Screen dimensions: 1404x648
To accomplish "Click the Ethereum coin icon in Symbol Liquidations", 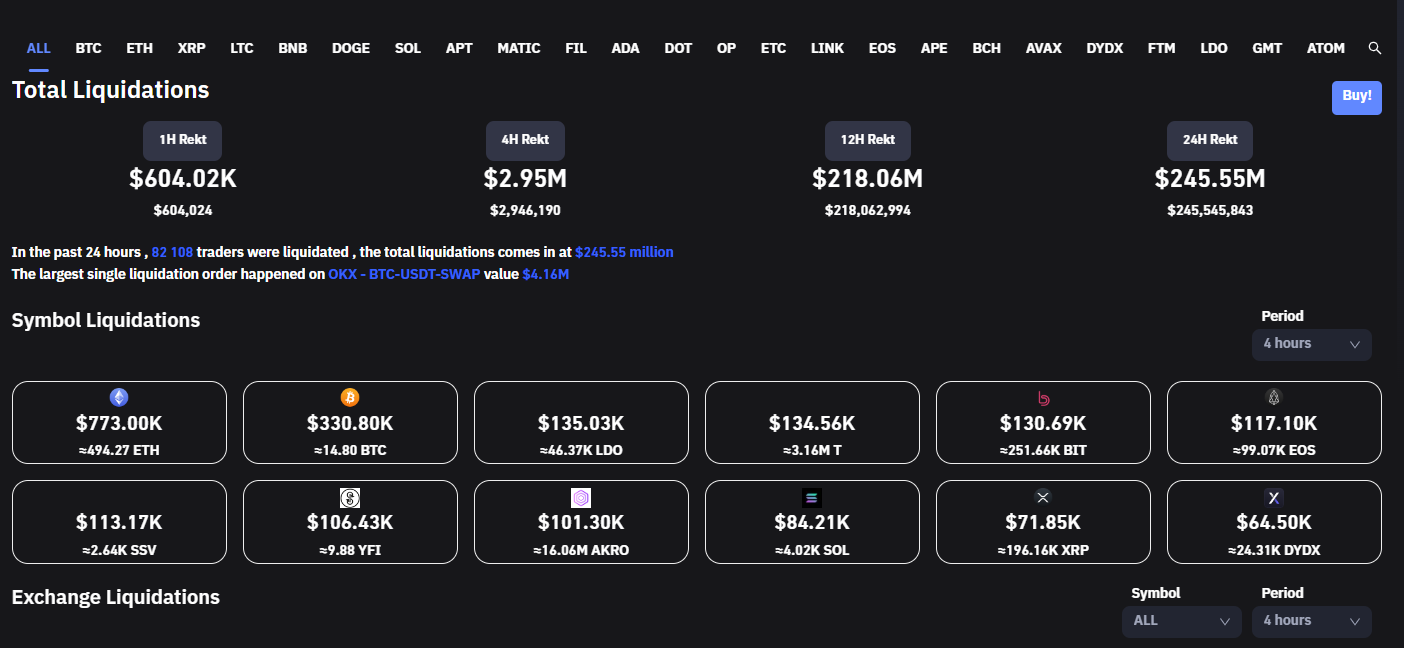I will 119,396.
